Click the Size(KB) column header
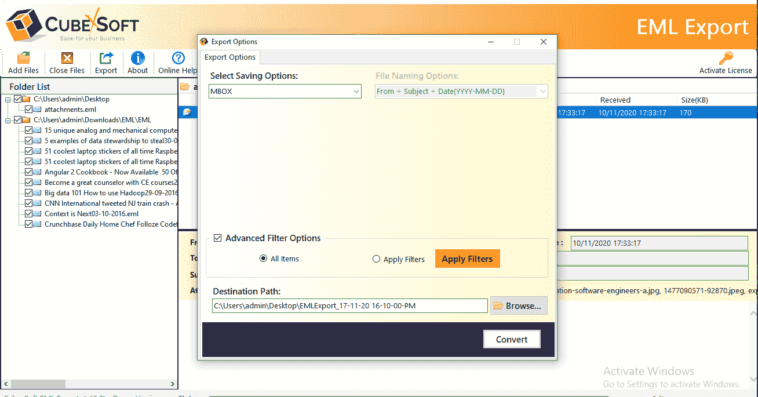 pos(694,100)
